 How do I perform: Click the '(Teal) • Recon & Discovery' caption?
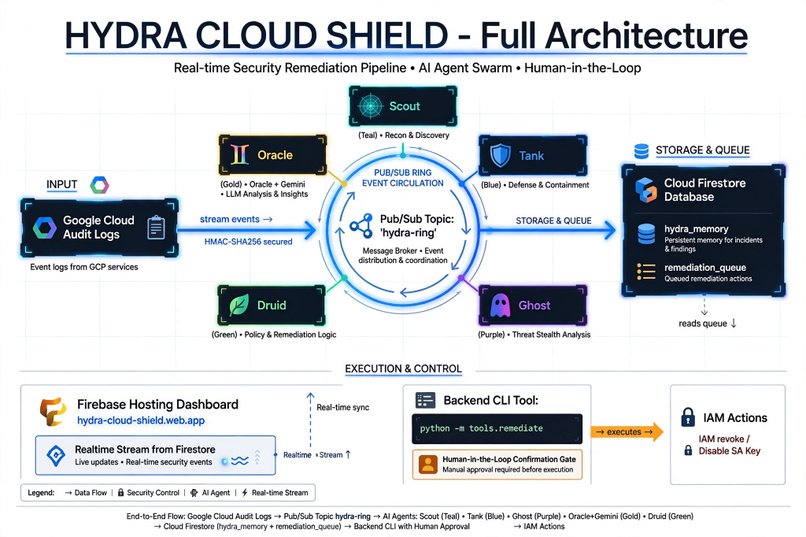pos(404,135)
